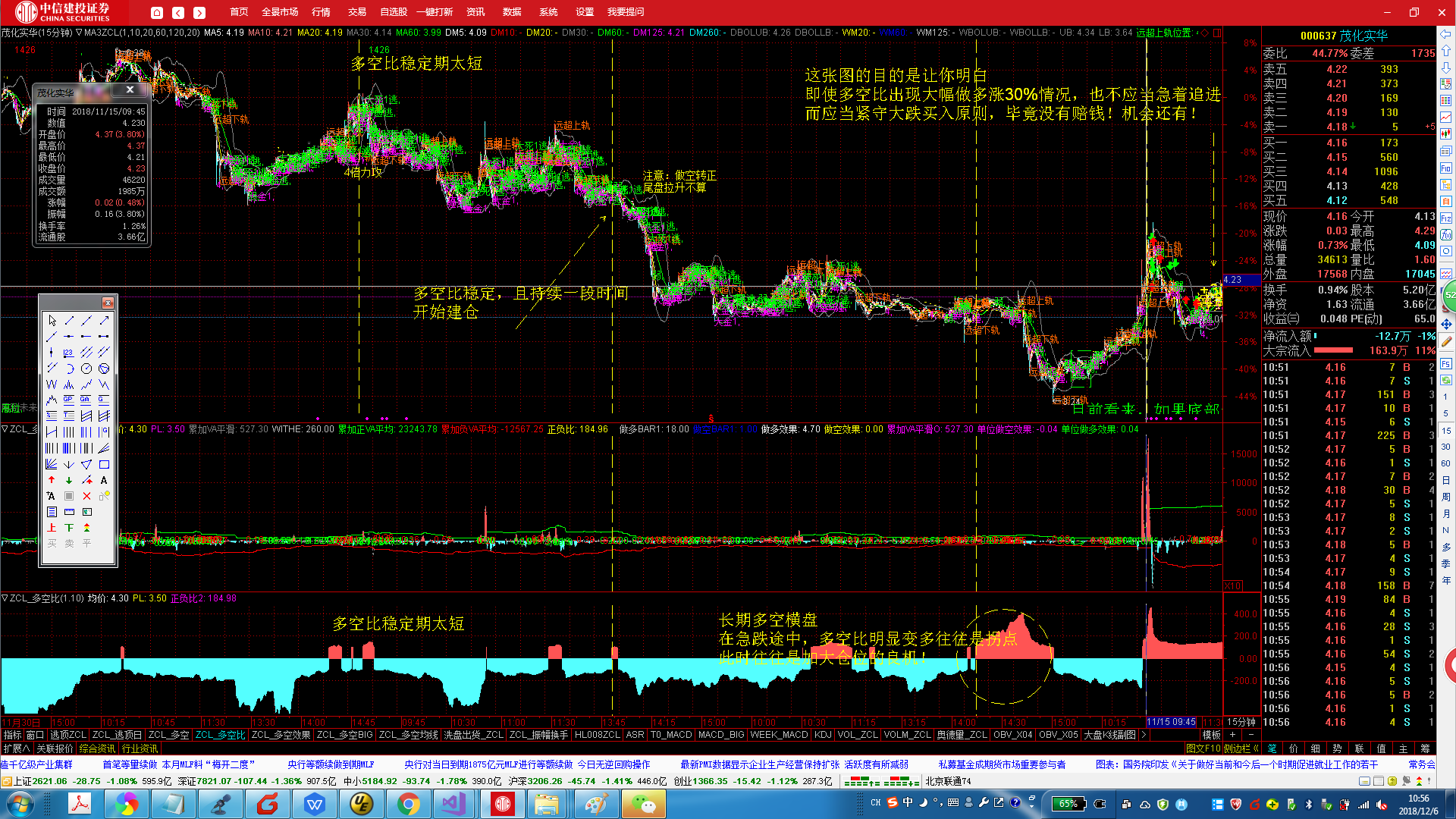This screenshot has height=819, width=1456.
Task: Show more indicator tabs with > arrow
Action: coord(1144,735)
